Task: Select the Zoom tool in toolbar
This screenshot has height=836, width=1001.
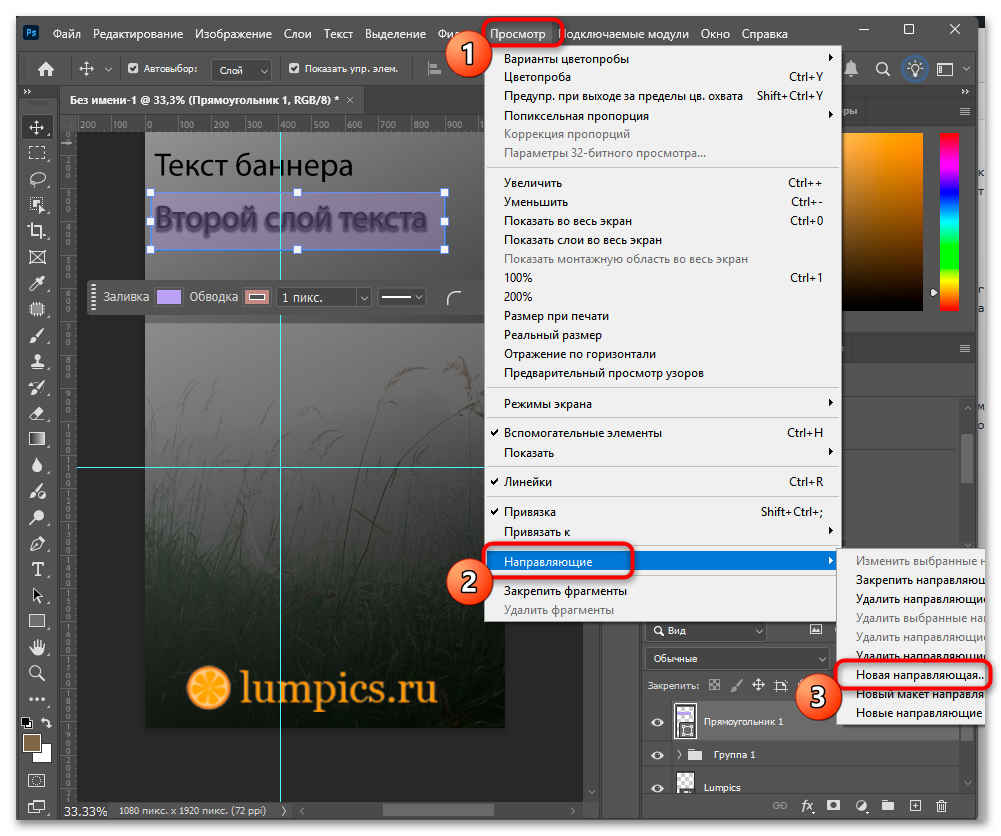Action: (37, 673)
